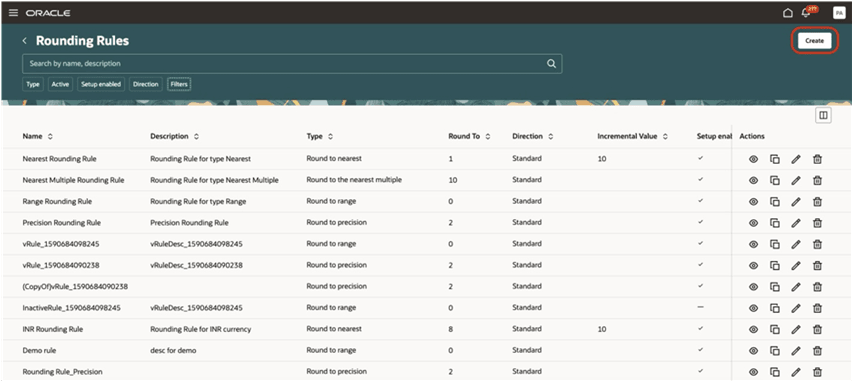The height and width of the screenshot is (383, 854).
Task: View the Nearest Rounding Rule row
Action: click(753, 159)
